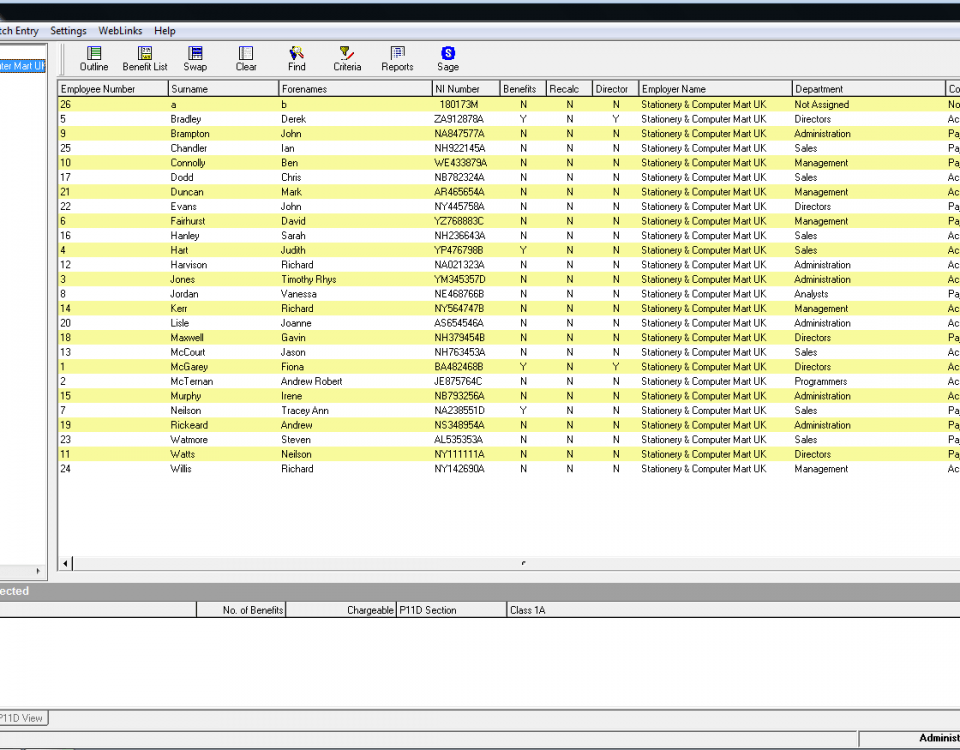Sort by Employee Number column header
Screen dimensions: 960x750
[x=113, y=89]
